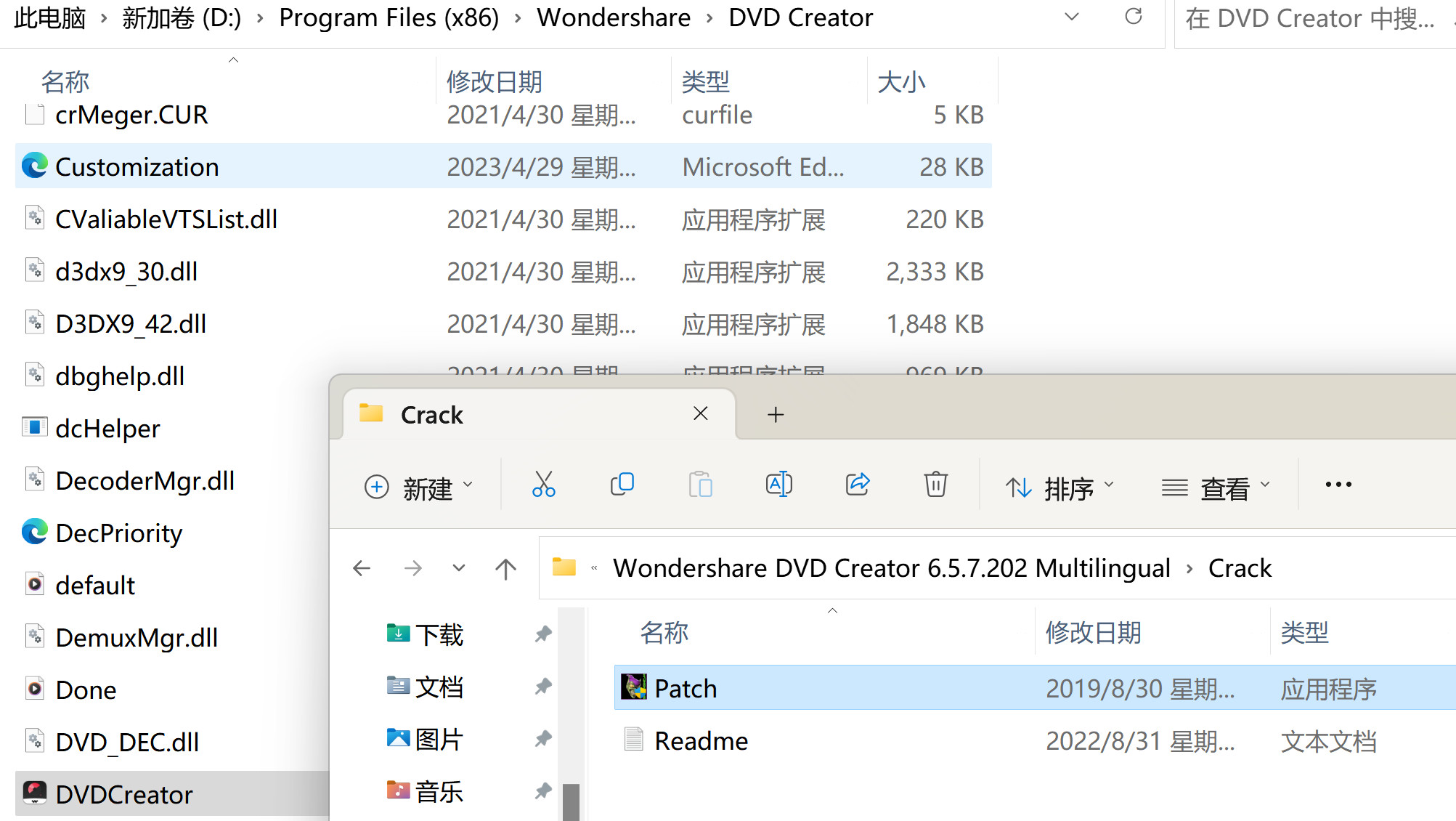The height and width of the screenshot is (821, 1456).
Task: Expand chevron after Wondershare in top breadcrumb
Action: (x=709, y=18)
